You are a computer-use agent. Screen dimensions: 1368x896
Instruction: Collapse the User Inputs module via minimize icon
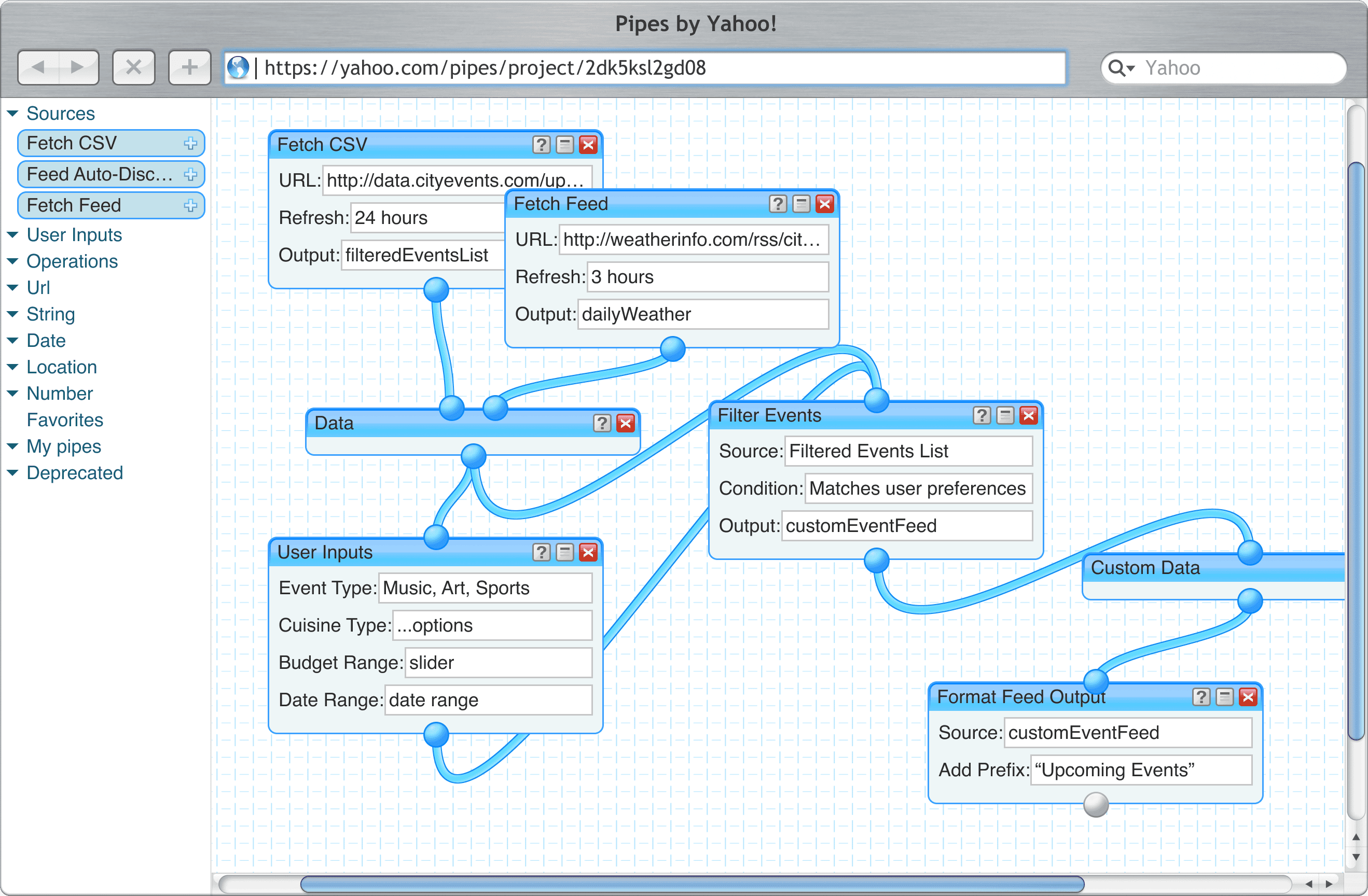564,552
